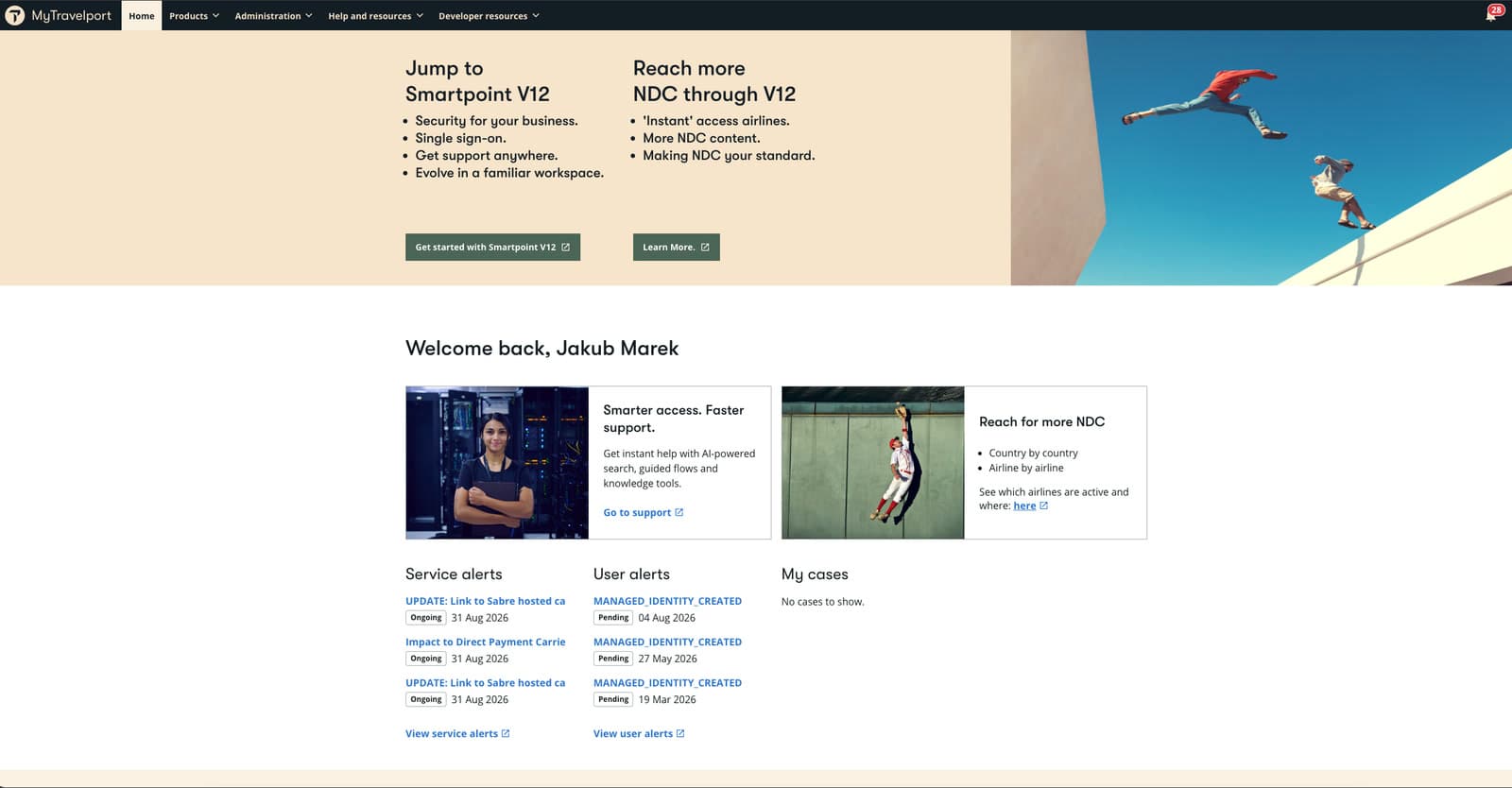
Task: Open first UPDATE: Link to Sabre hosted alert
Action: click(486, 601)
